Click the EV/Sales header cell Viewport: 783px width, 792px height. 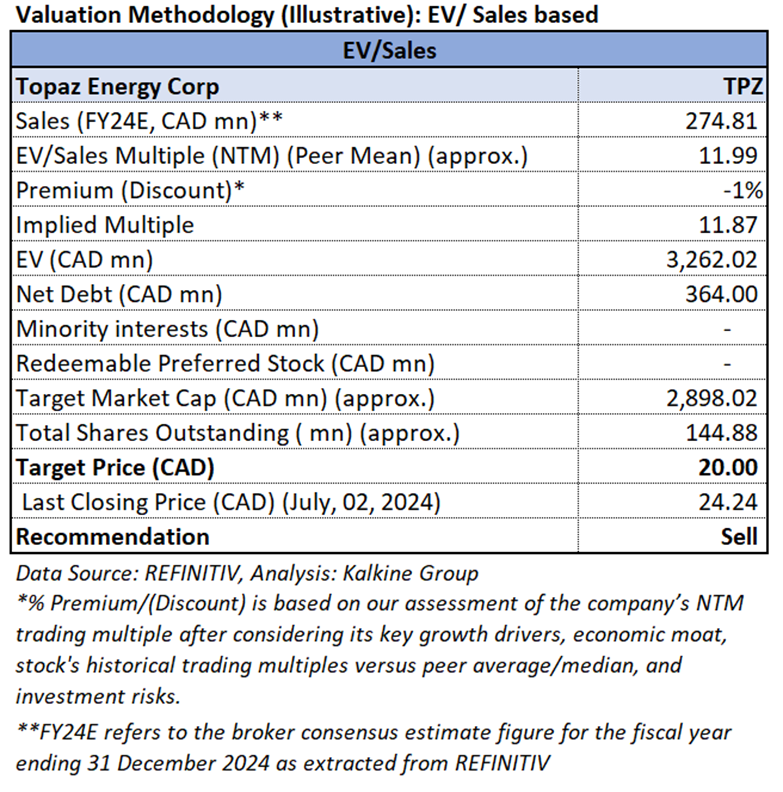(x=389, y=51)
